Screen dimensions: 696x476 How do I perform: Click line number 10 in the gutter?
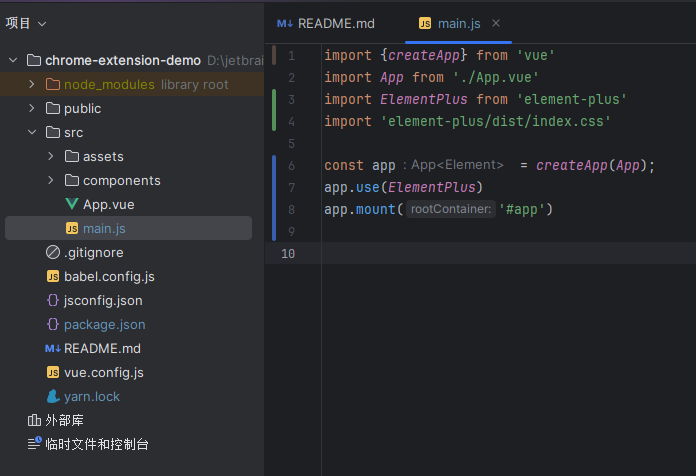pyautogui.click(x=288, y=254)
